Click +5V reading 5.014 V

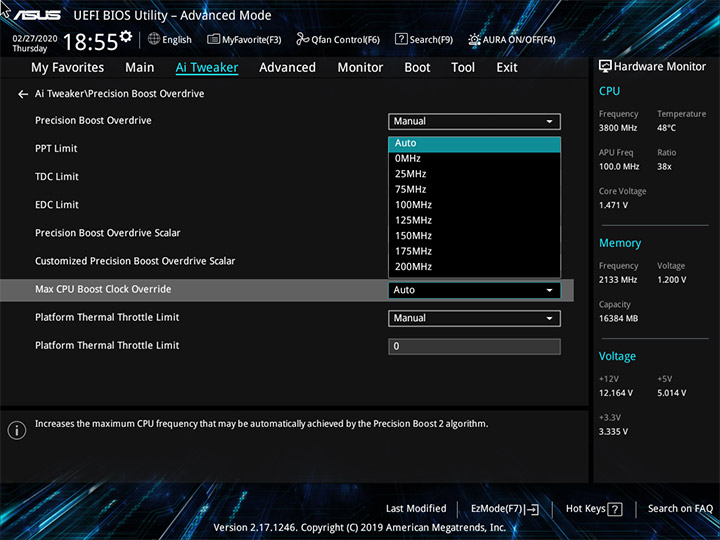[671, 393]
